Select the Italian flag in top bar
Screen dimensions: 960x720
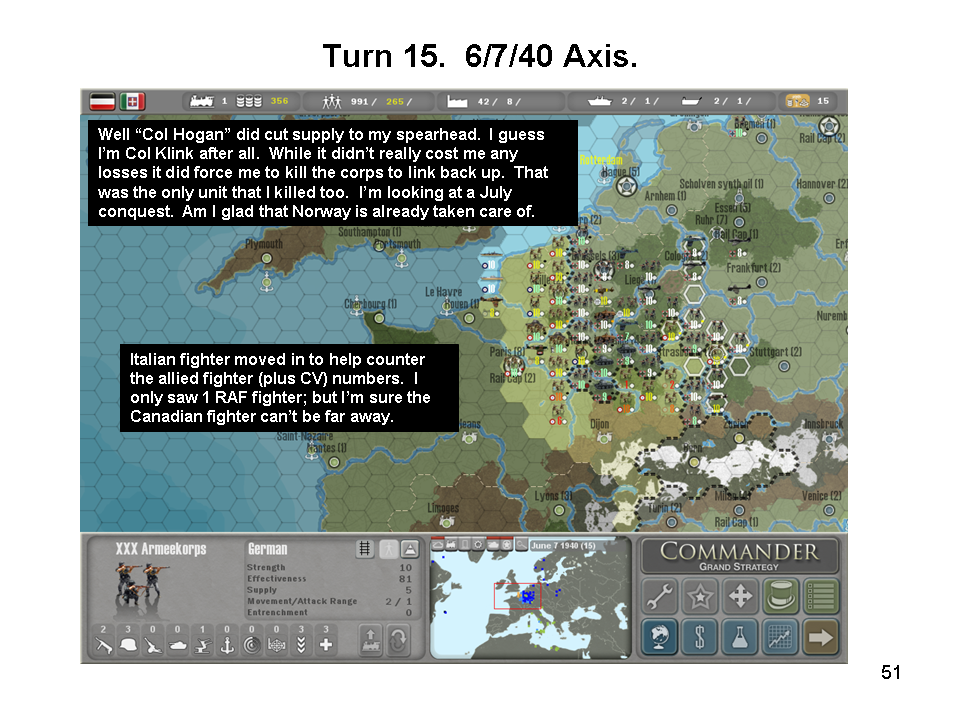pyautogui.click(x=133, y=101)
